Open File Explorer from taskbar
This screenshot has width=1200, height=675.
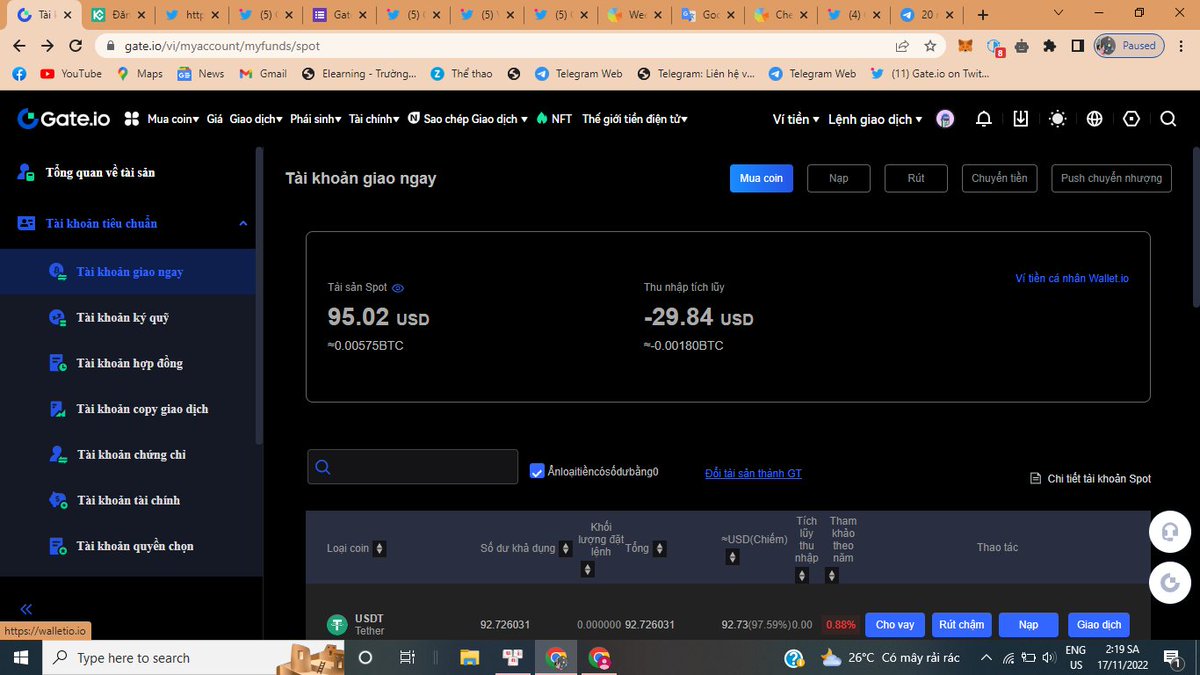tap(470, 658)
